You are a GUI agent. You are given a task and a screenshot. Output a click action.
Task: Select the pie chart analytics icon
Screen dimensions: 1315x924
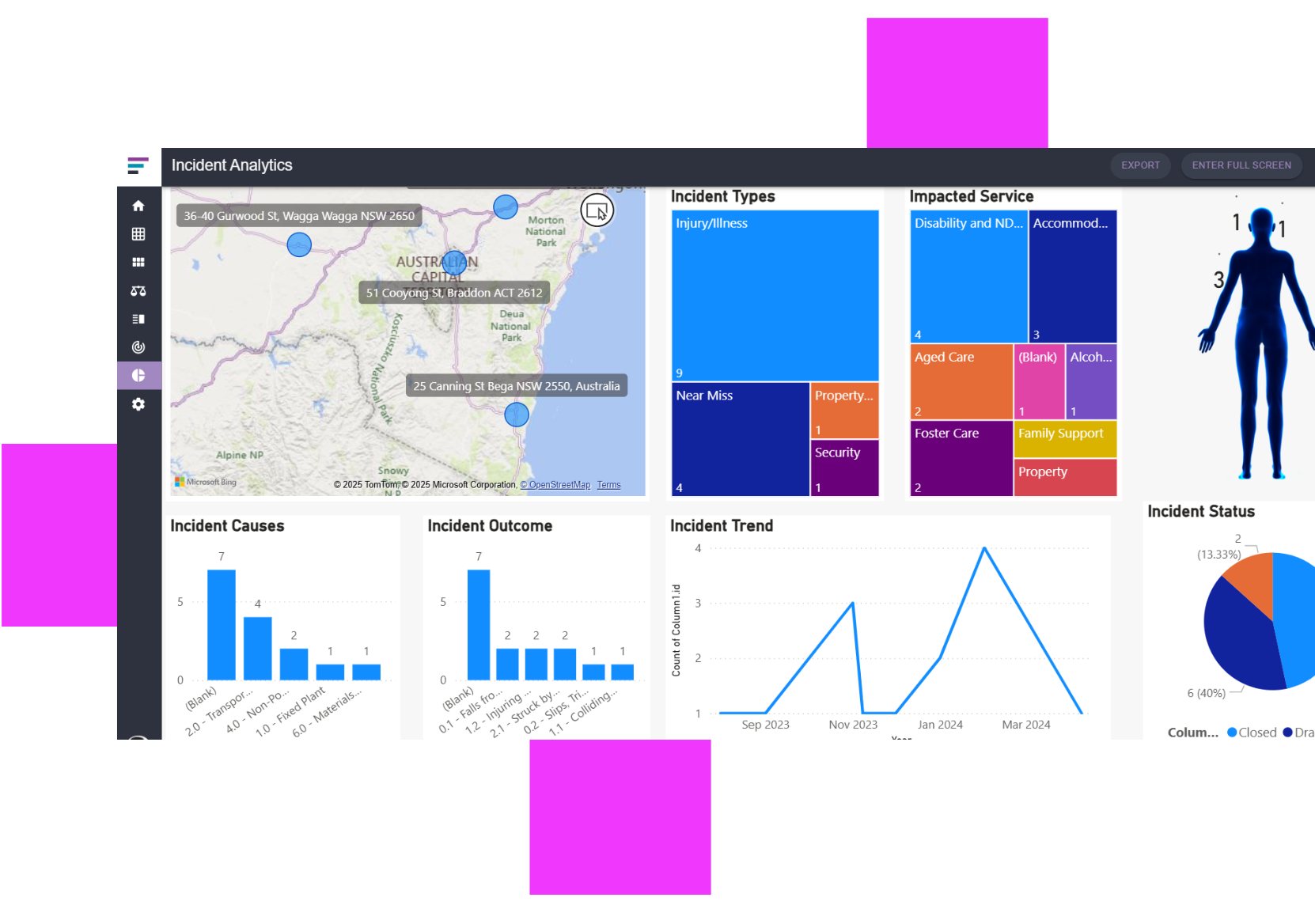coord(138,376)
